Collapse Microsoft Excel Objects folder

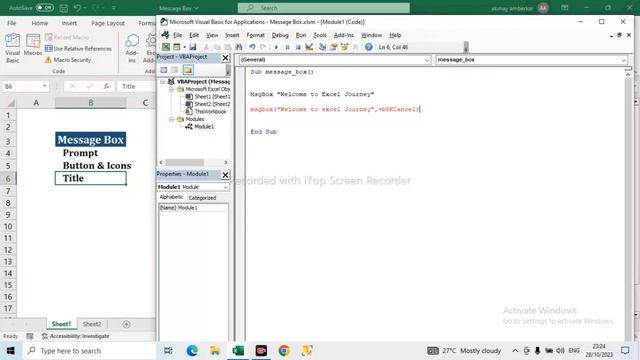171,89
